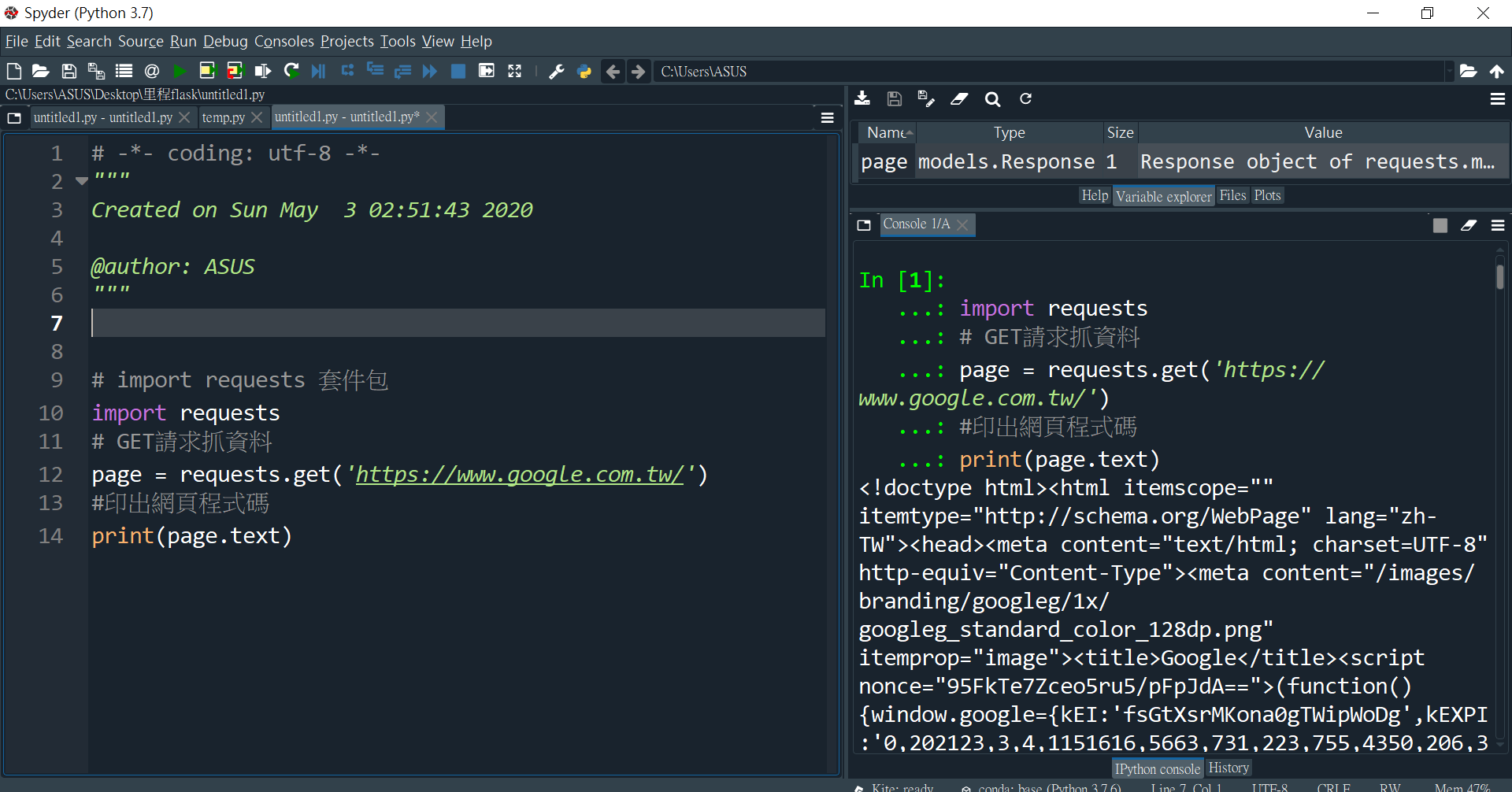Browse the editor tabs list
This screenshot has height=792, width=1512.
pyautogui.click(x=14, y=118)
